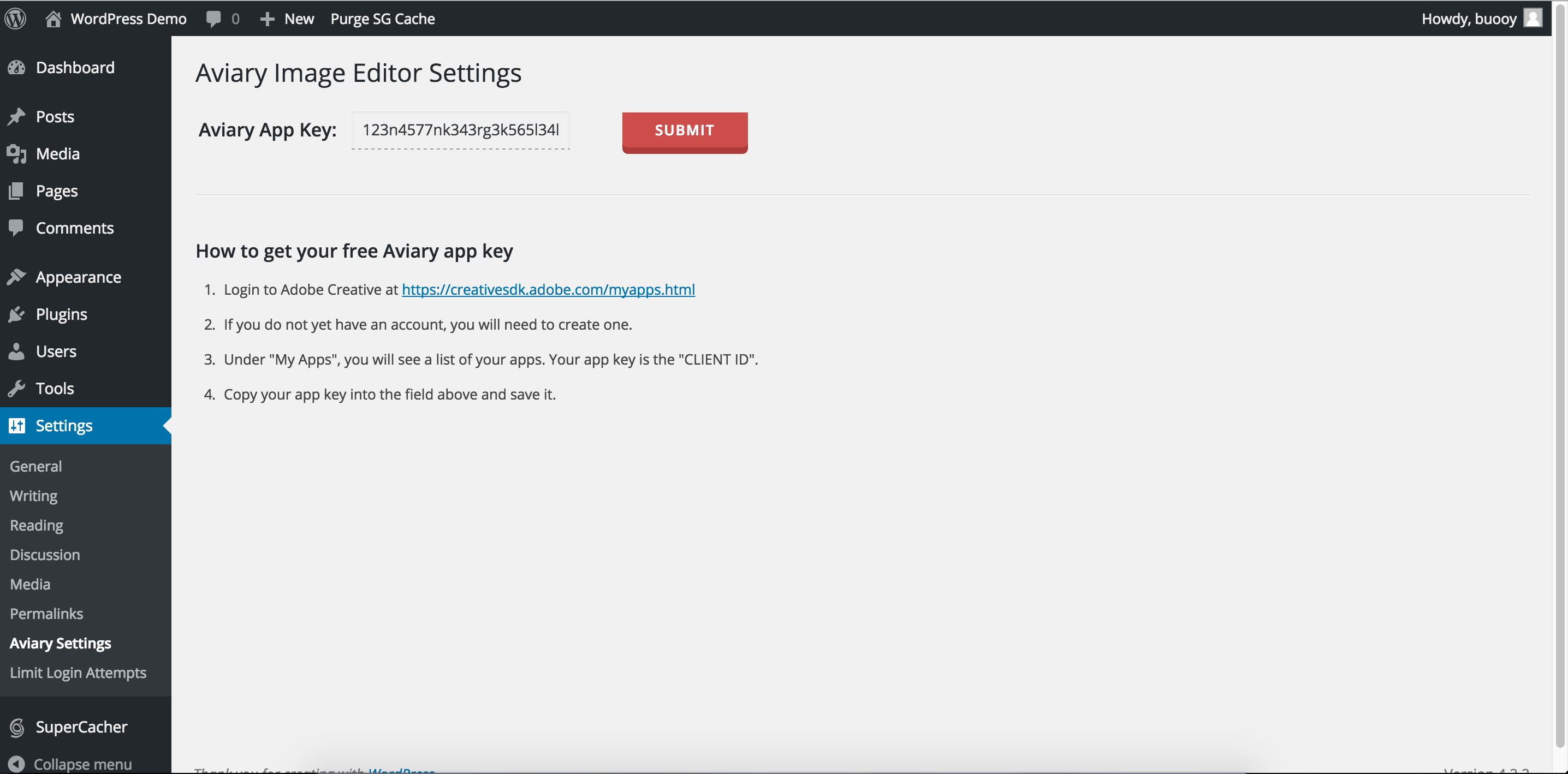
Task: Open Media settings submenu item
Action: tap(30, 584)
